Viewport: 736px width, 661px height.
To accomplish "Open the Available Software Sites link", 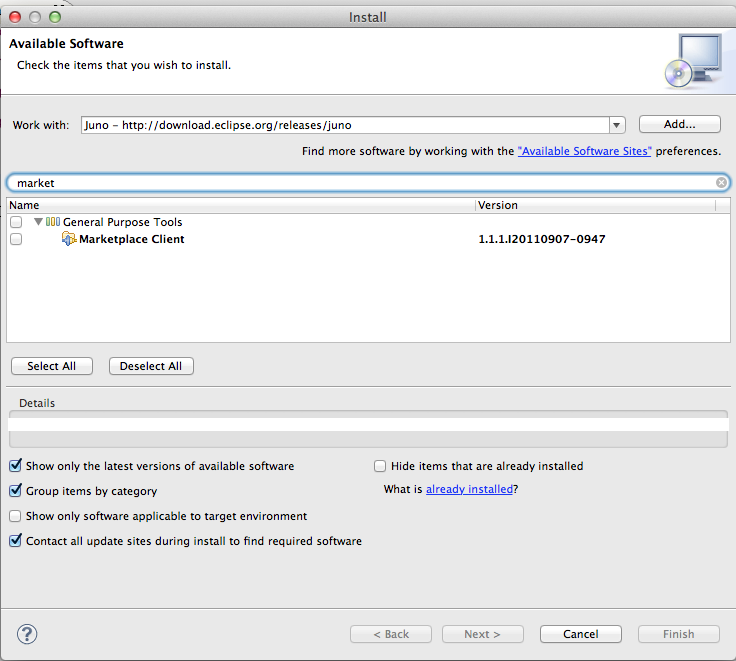I will (x=584, y=151).
